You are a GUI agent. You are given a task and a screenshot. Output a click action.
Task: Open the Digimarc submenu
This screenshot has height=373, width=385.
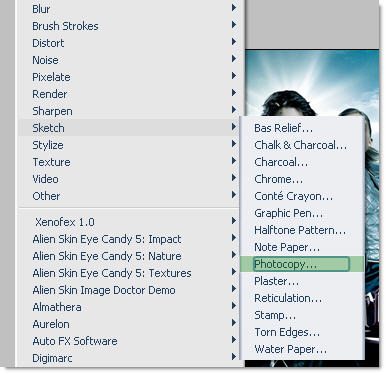click(128, 358)
